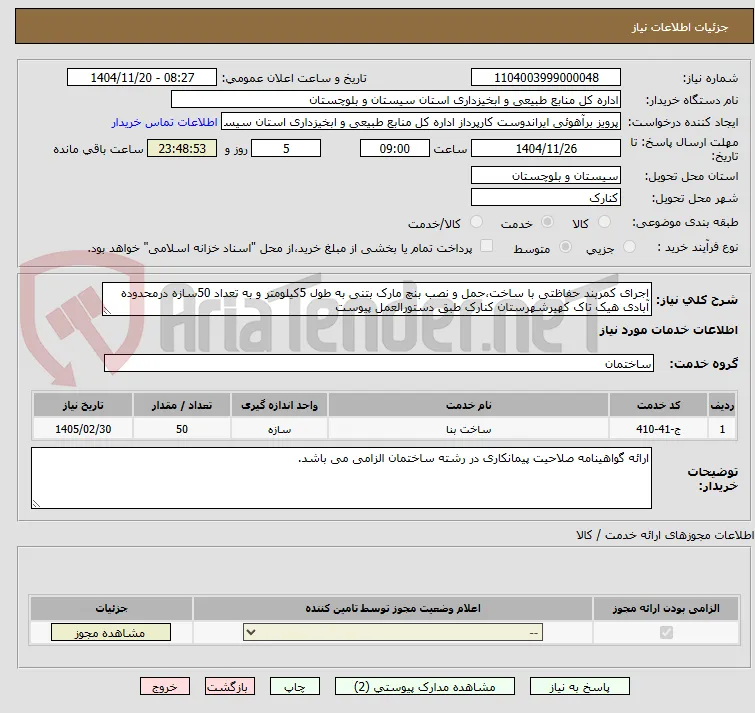Screen dimensions: 755x713
Task: Click the واحد اندازه گیری column header
Action: [279, 405]
